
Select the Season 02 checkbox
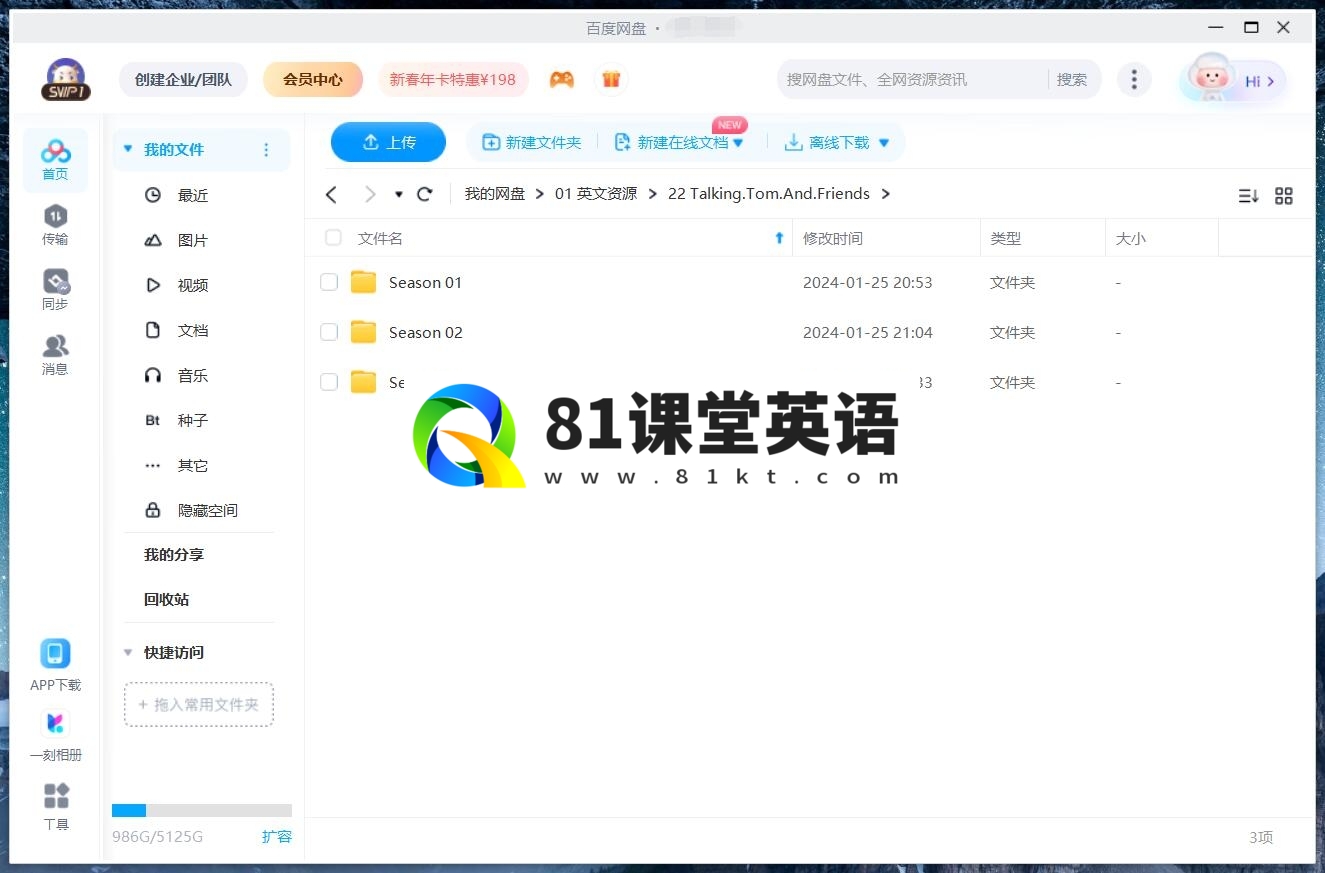coord(329,332)
